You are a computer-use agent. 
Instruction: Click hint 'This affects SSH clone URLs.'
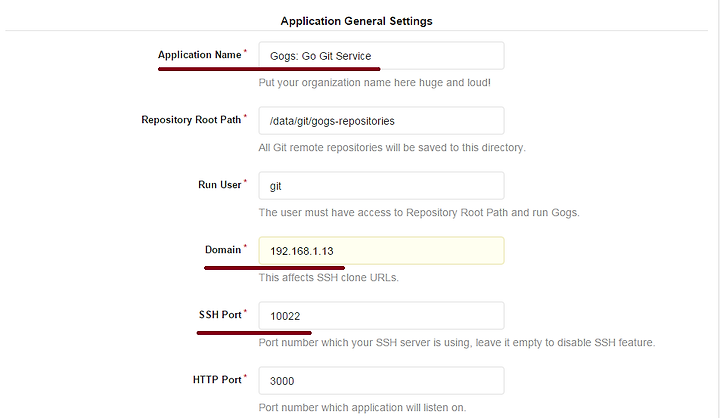click(x=328, y=277)
